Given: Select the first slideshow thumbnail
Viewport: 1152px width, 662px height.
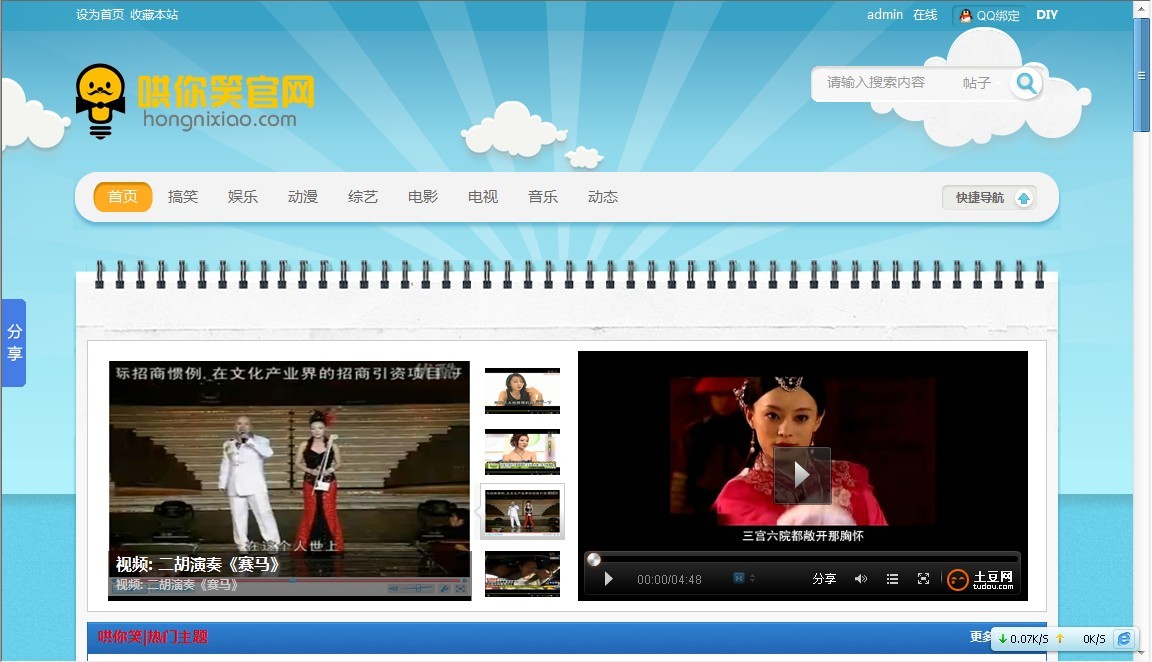Looking at the screenshot, I should coord(522,391).
